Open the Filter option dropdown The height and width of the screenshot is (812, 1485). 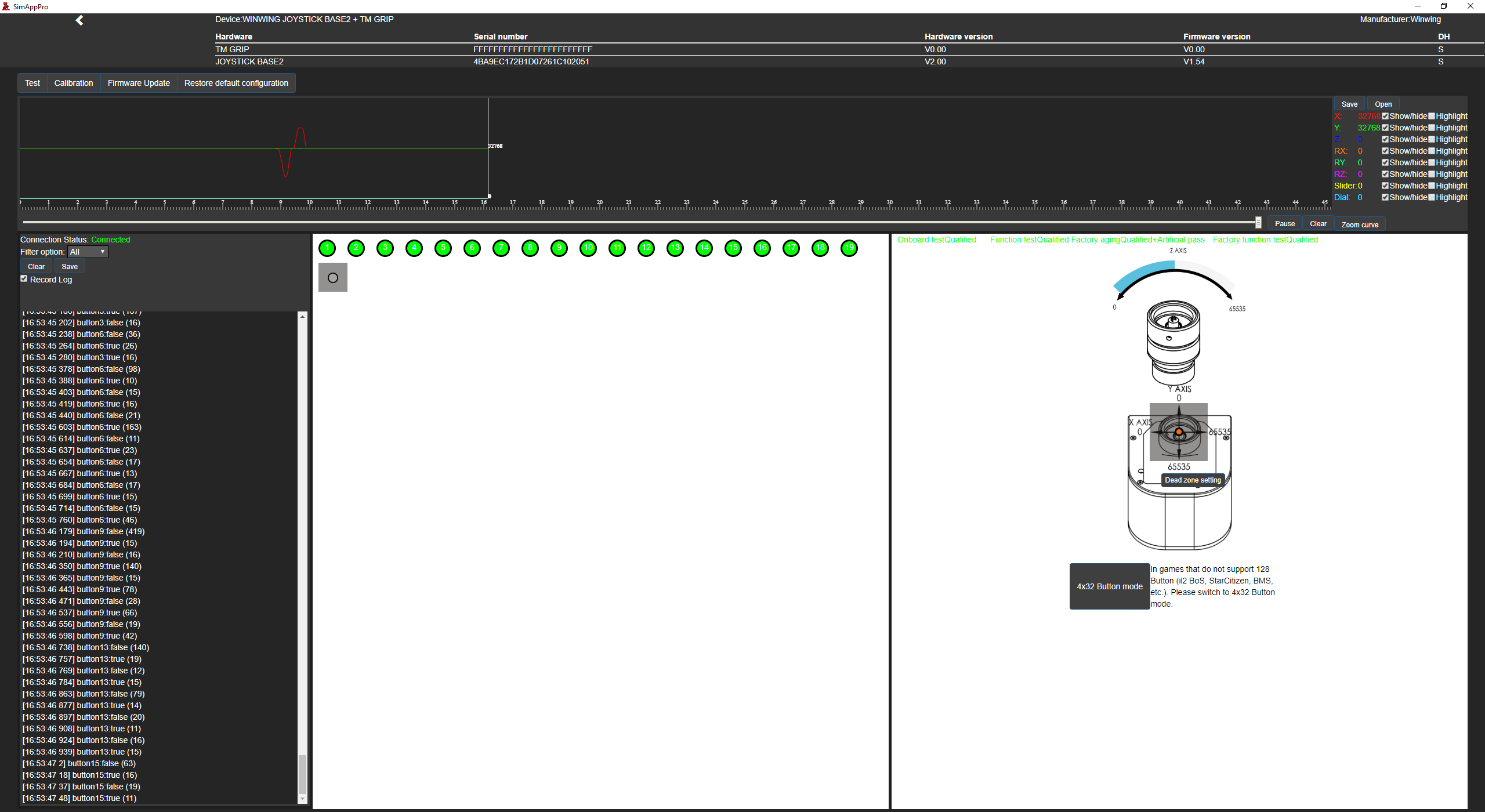point(88,252)
